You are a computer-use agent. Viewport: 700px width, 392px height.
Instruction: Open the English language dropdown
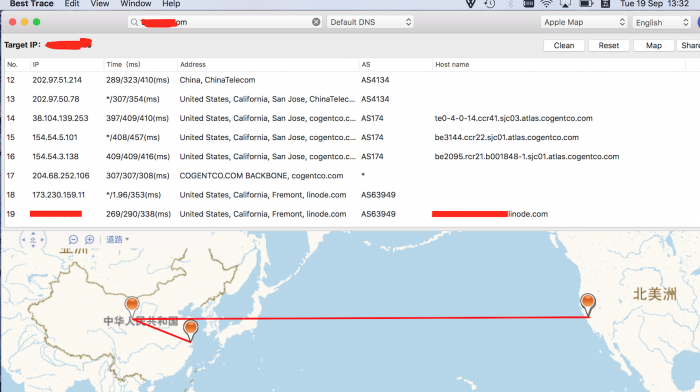pyautogui.click(x=662, y=22)
